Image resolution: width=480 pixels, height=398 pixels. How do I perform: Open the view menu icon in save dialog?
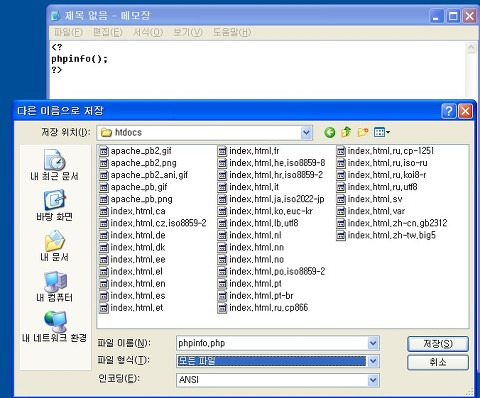(382, 132)
